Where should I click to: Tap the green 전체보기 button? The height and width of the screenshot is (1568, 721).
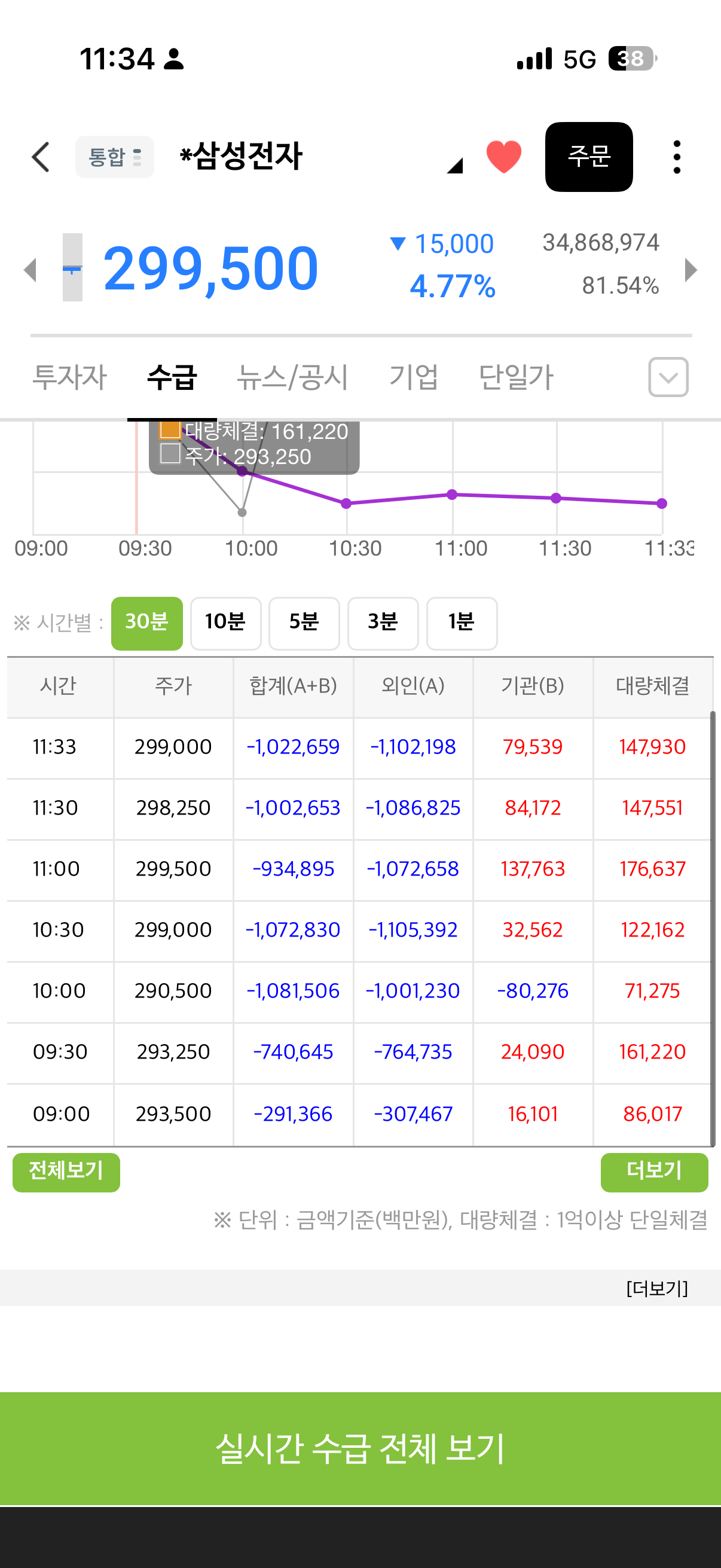[66, 1172]
